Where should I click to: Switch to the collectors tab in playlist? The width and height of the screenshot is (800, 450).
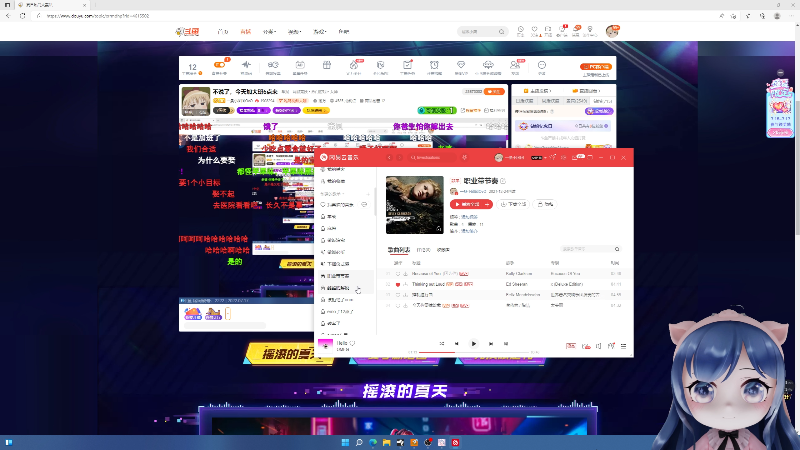click(443, 250)
